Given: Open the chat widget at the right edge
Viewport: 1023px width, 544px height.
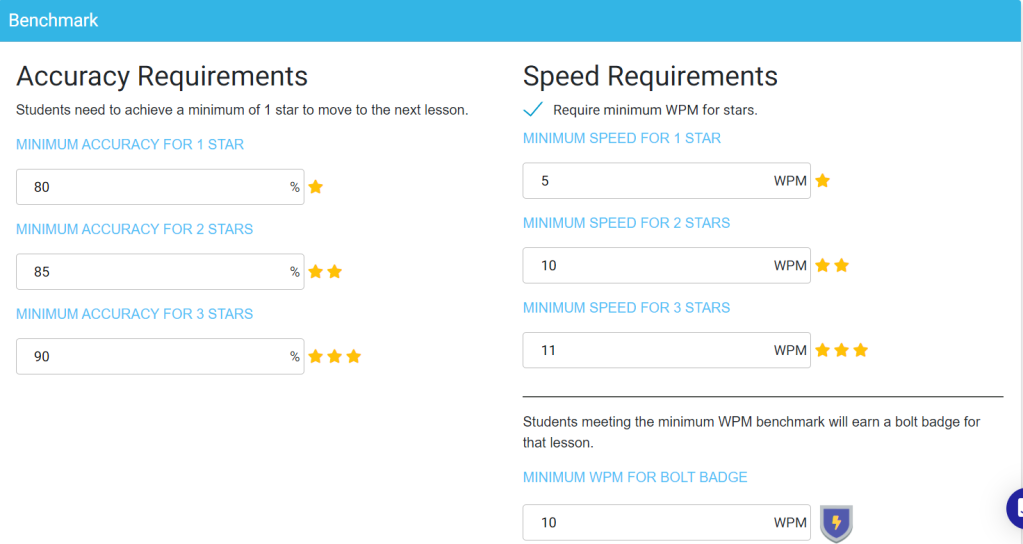Looking at the screenshot, I should coord(1015,507).
